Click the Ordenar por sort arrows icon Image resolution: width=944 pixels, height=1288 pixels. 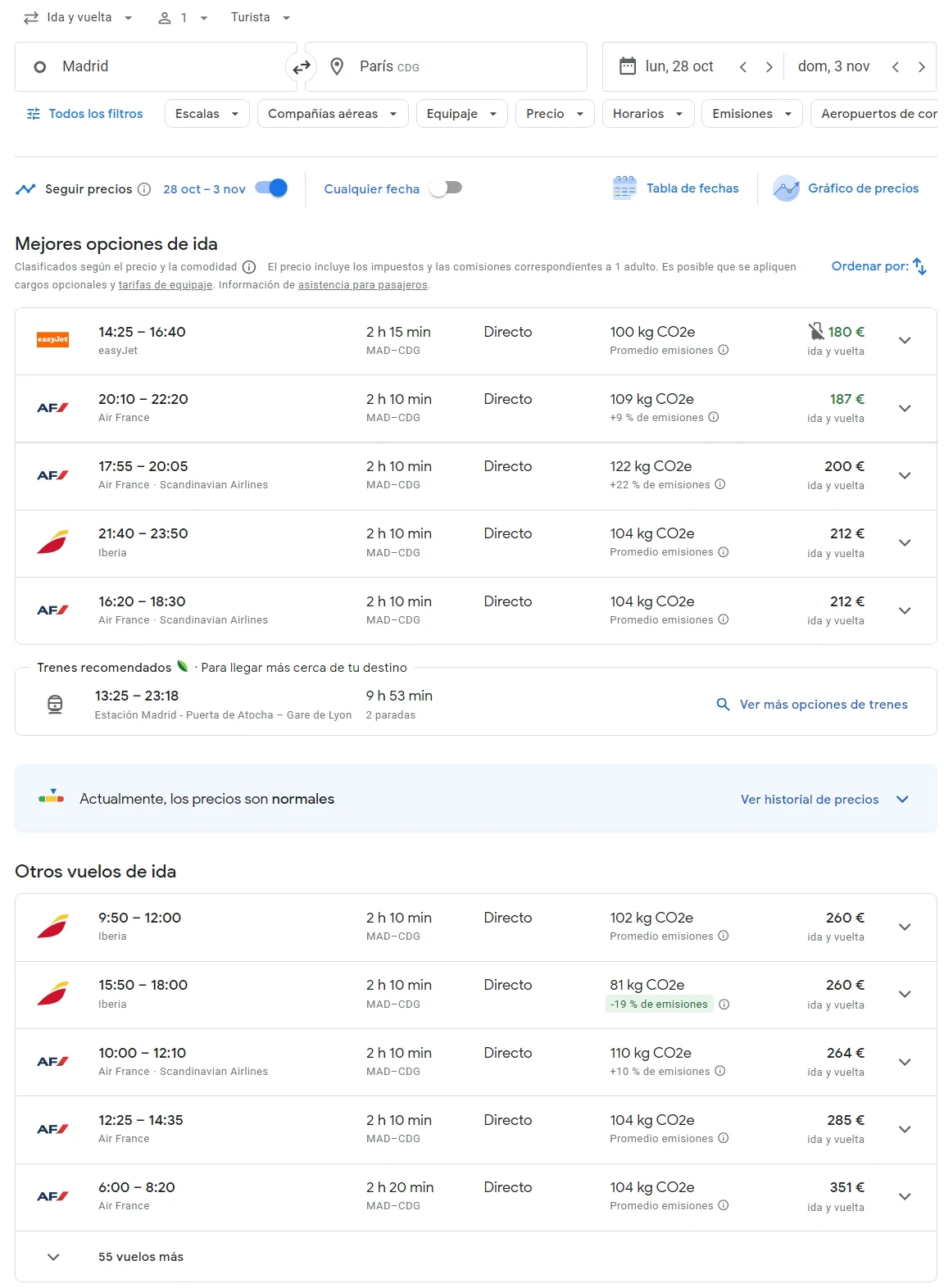(x=920, y=266)
